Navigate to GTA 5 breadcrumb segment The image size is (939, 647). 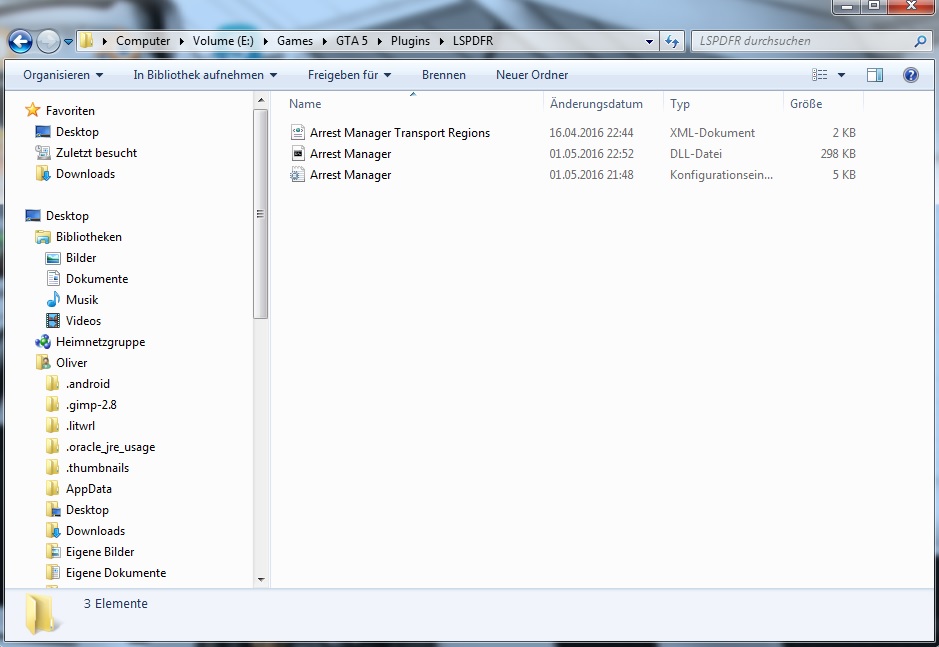[x=352, y=41]
